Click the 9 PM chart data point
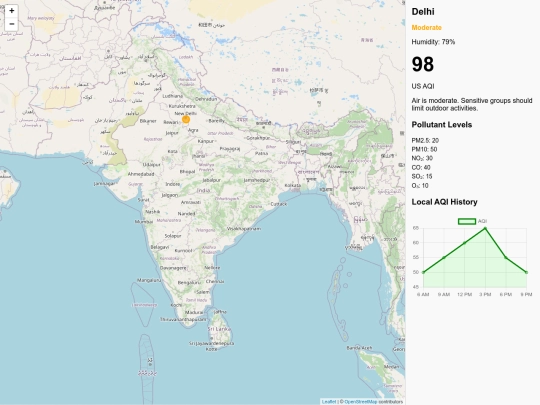The width and height of the screenshot is (540, 405). tap(527, 272)
